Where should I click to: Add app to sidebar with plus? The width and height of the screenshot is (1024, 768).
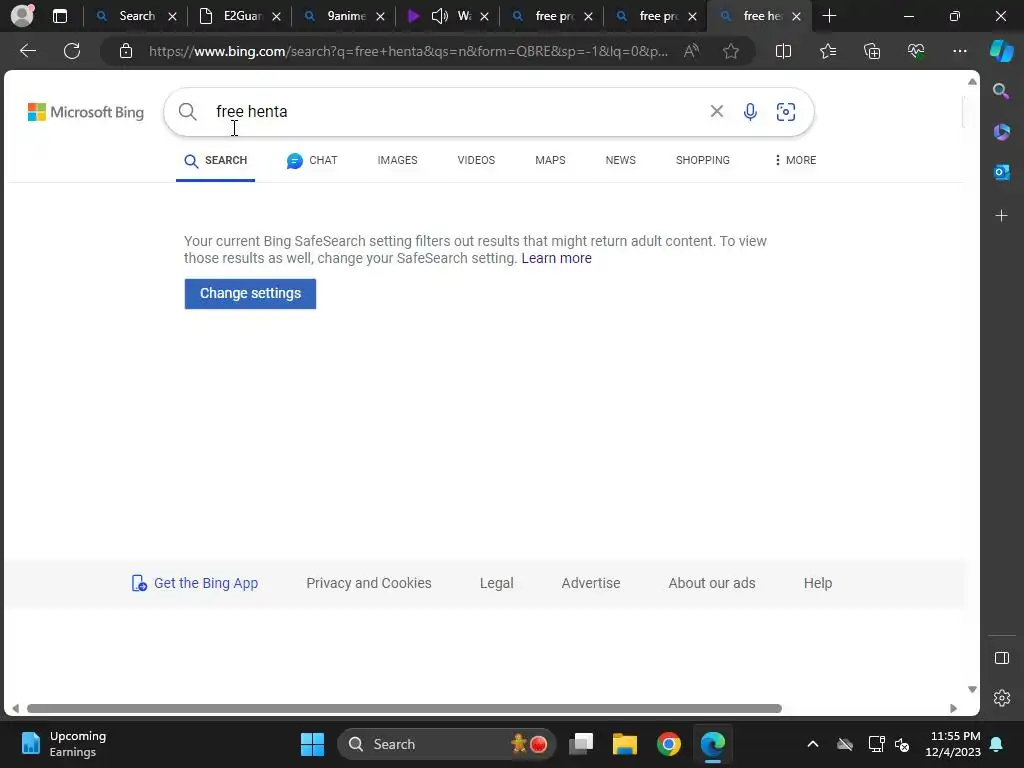(x=1001, y=216)
